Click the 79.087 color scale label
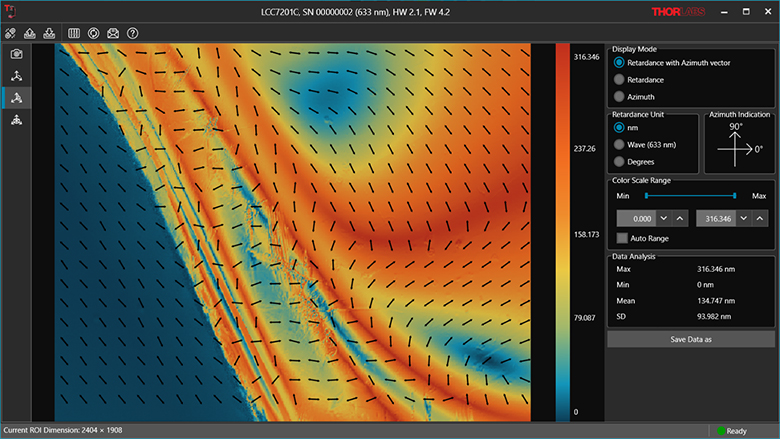The height and width of the screenshot is (439, 780). click(x=585, y=318)
